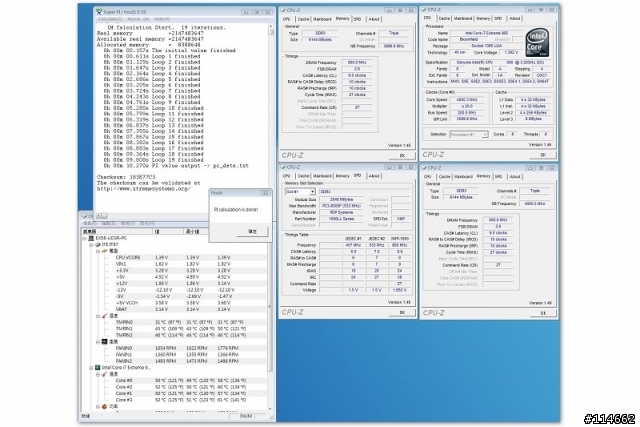Select the VBAT voltage row
Viewport: 640px width, 427px height.
(x=175, y=309)
